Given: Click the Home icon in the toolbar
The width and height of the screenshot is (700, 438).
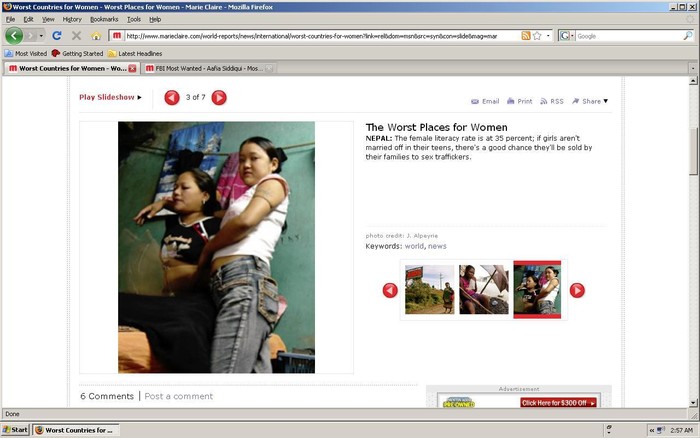Looking at the screenshot, I should [96, 35].
